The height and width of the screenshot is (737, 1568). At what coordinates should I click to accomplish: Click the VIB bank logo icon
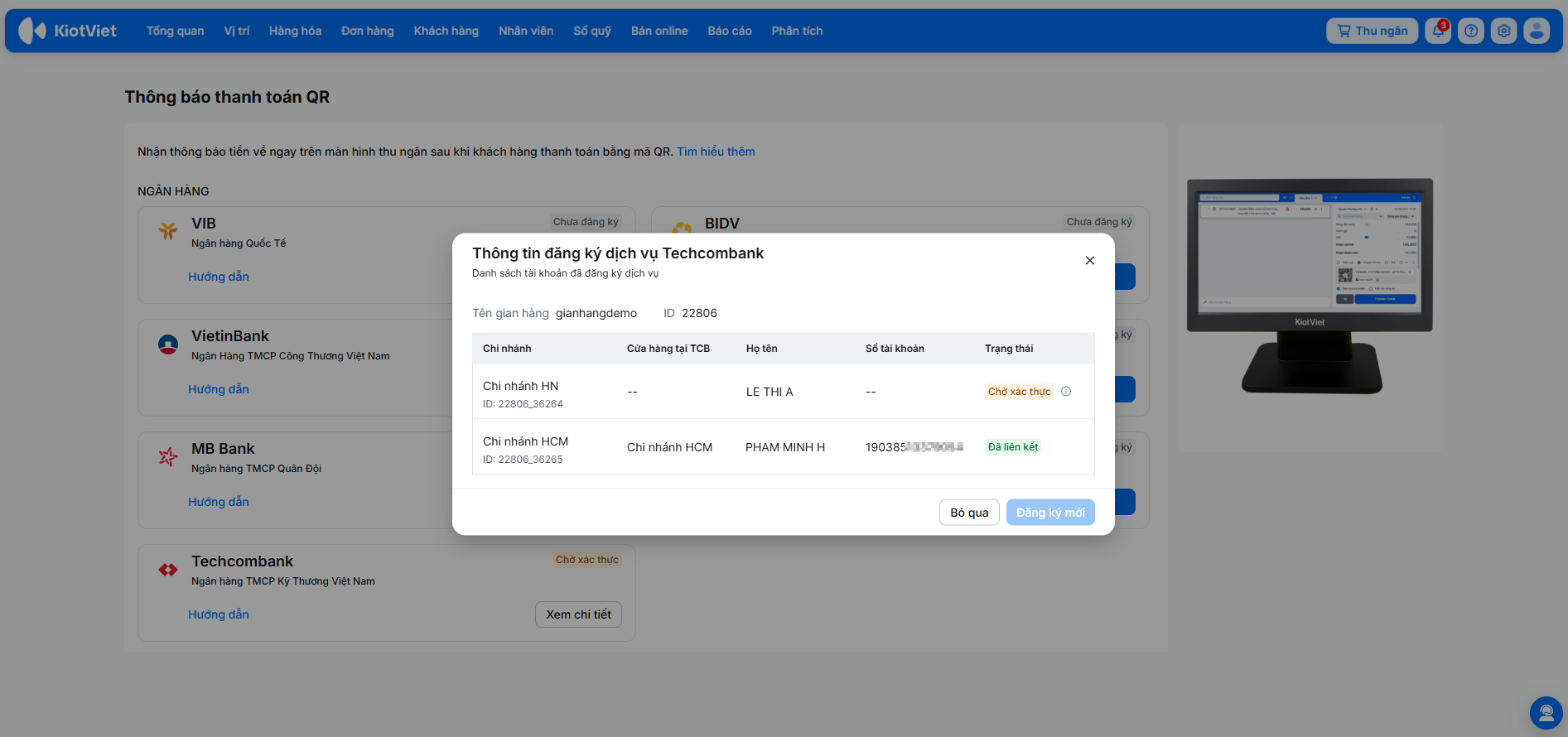[x=168, y=231]
